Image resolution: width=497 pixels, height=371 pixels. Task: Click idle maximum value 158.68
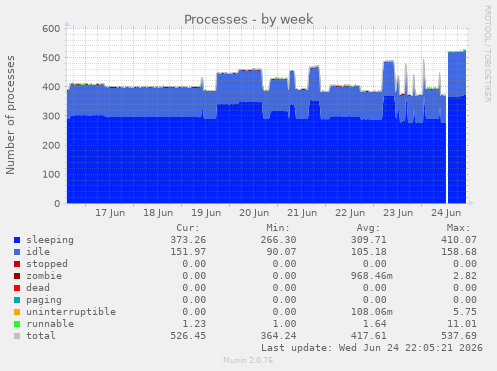tap(459, 252)
